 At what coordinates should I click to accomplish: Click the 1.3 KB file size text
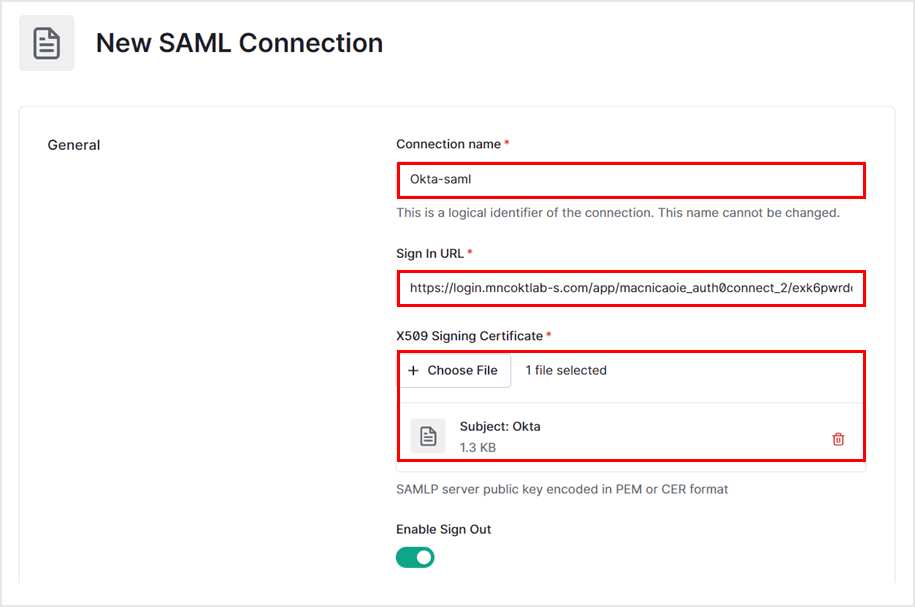[x=477, y=447]
